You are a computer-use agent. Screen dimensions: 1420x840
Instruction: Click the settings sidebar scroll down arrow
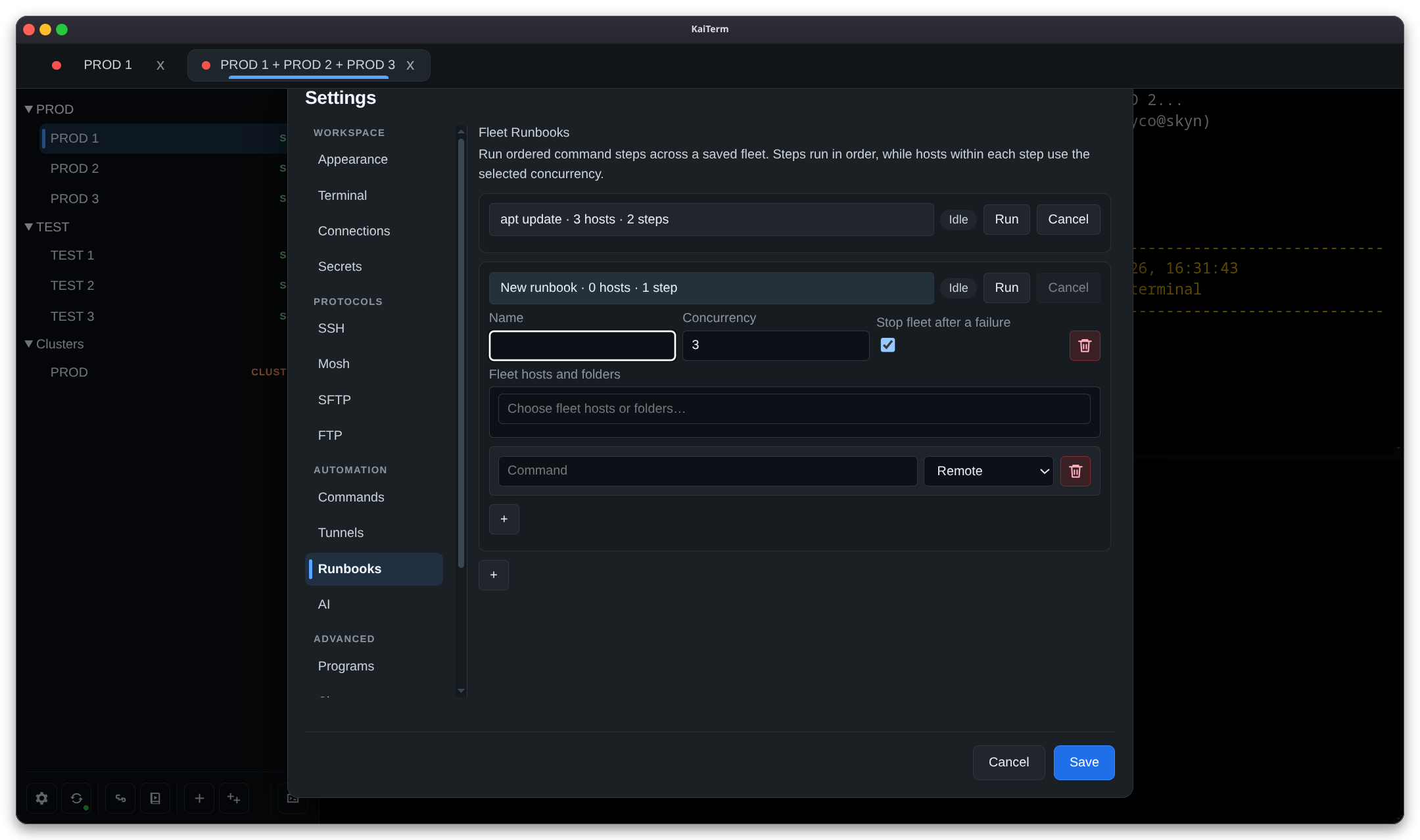click(461, 691)
